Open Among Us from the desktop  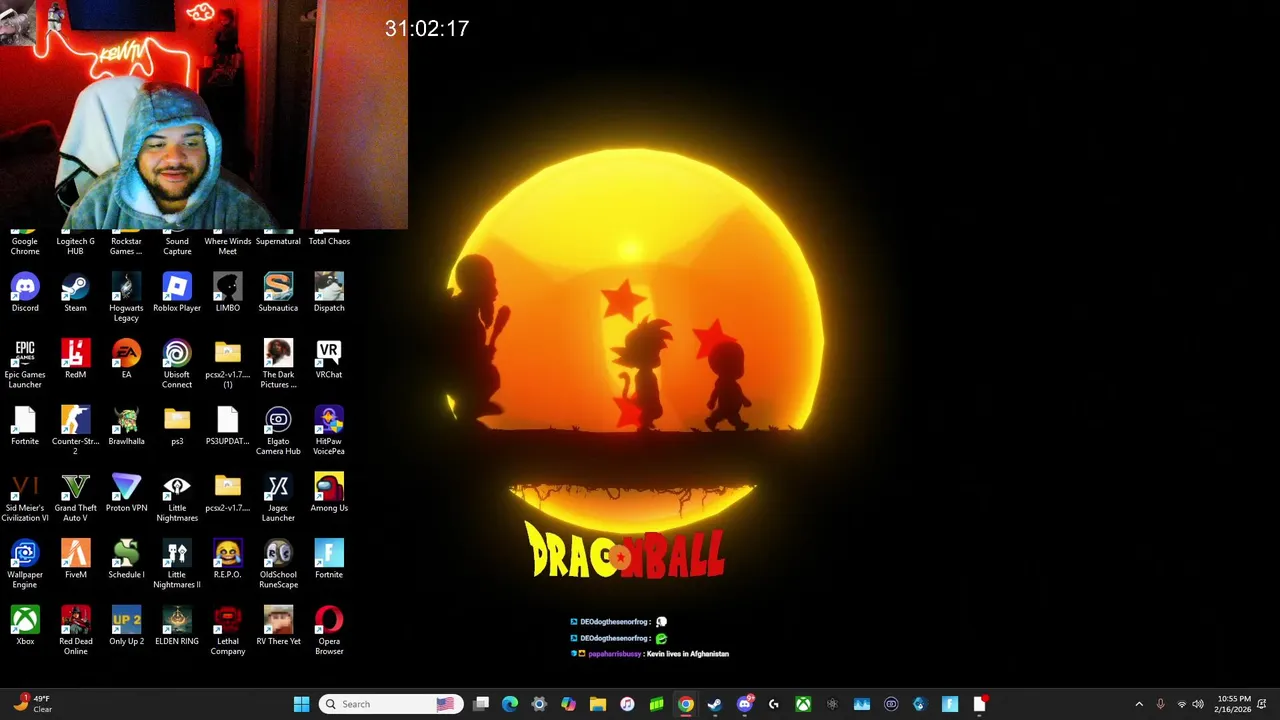329,494
